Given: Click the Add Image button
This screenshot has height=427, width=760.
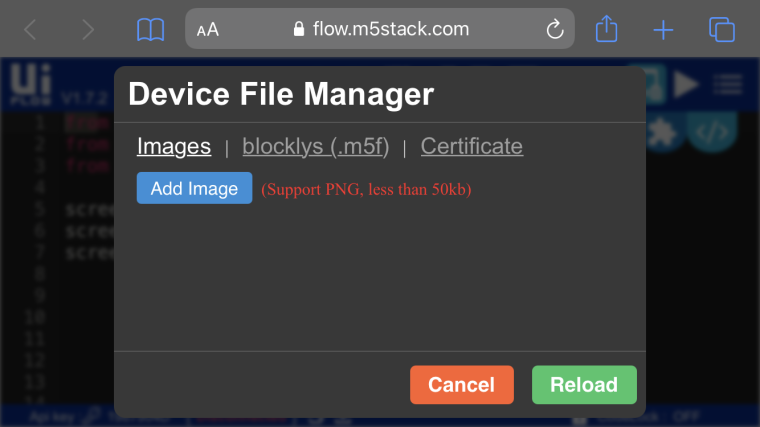Looking at the screenshot, I should 194,188.
